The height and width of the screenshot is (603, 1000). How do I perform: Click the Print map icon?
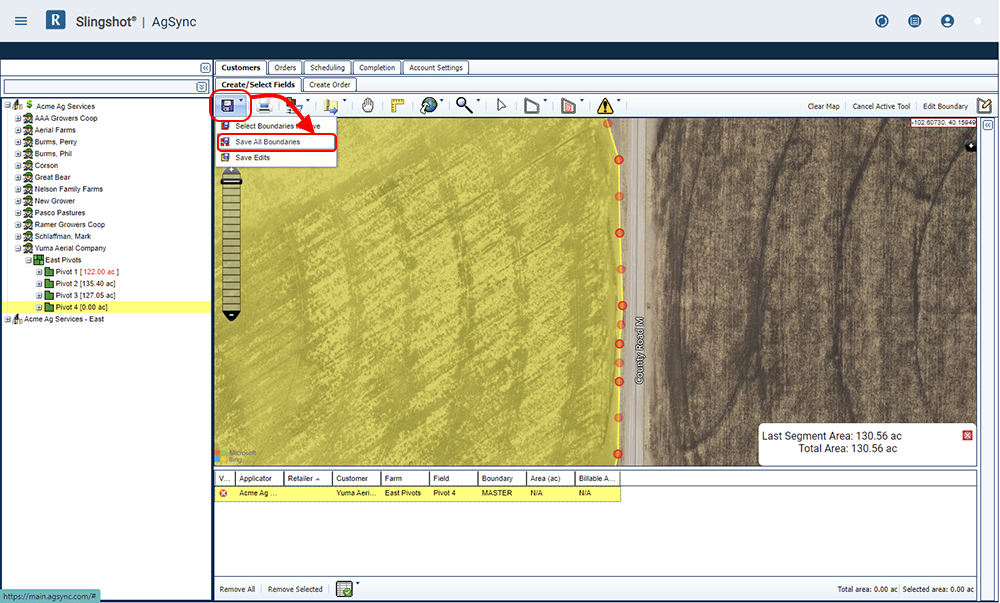pos(264,106)
